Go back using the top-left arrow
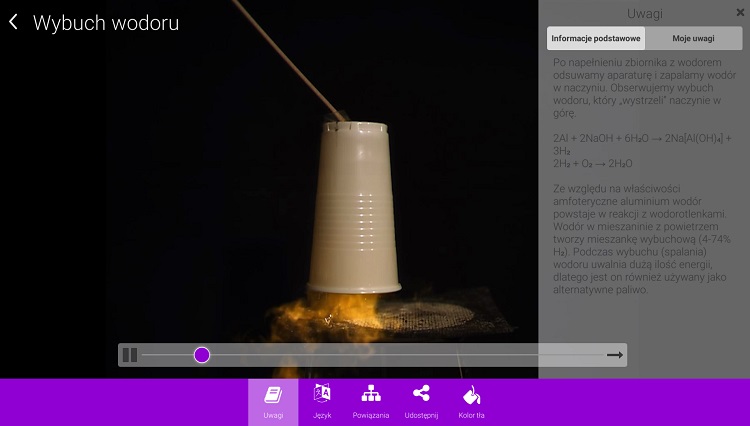The width and height of the screenshot is (750, 426). [x=14, y=22]
